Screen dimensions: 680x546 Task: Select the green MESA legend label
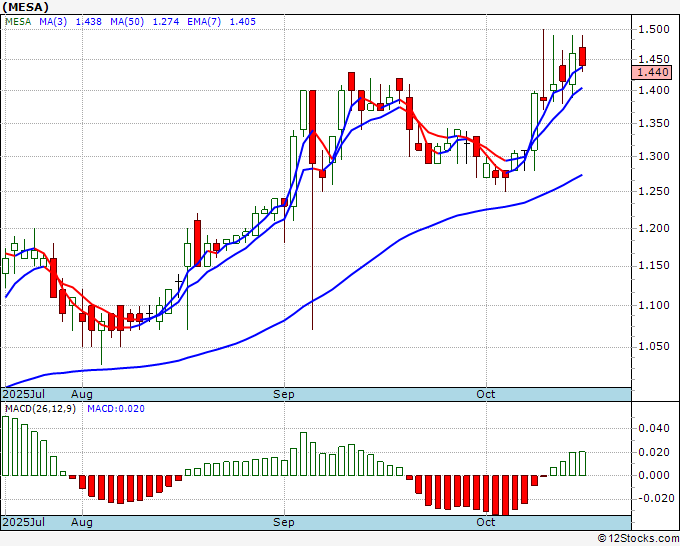click(18, 22)
